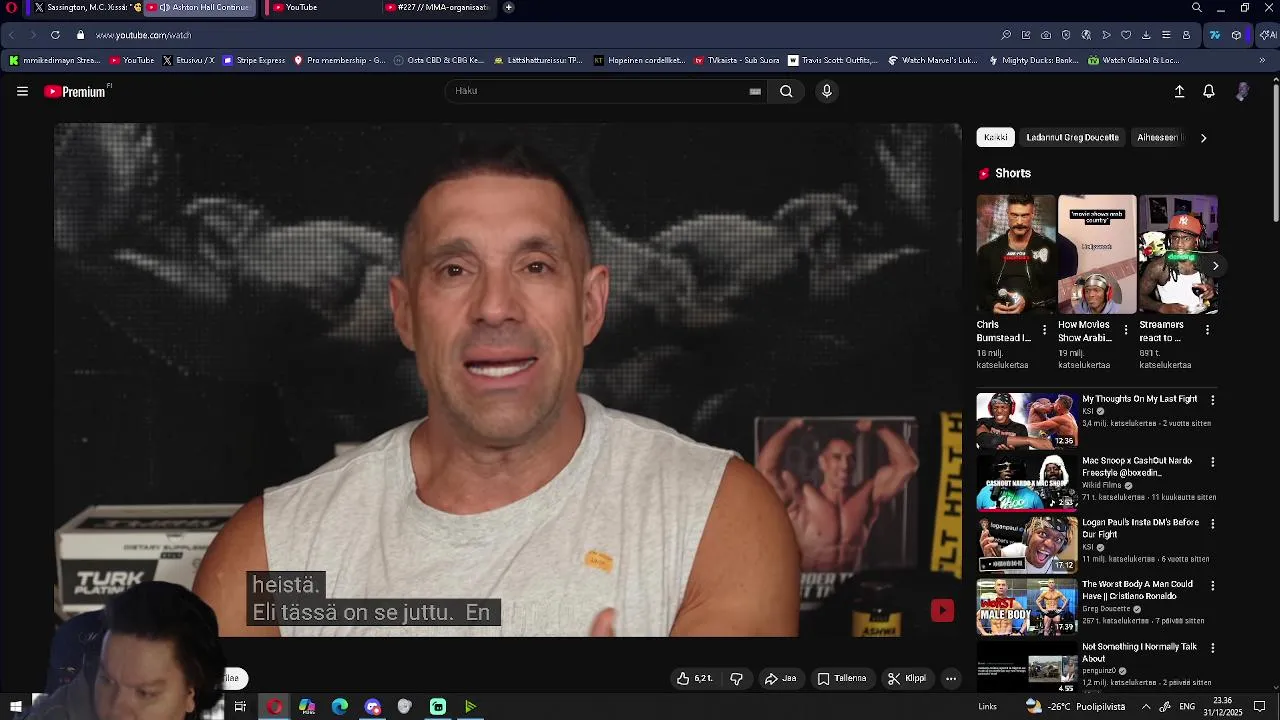This screenshot has height=720, width=1280.
Task: Click the address bar URL
Action: tap(143, 35)
